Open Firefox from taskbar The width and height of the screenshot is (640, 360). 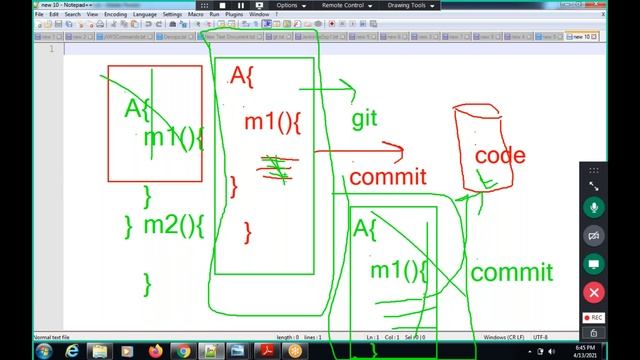(156, 351)
